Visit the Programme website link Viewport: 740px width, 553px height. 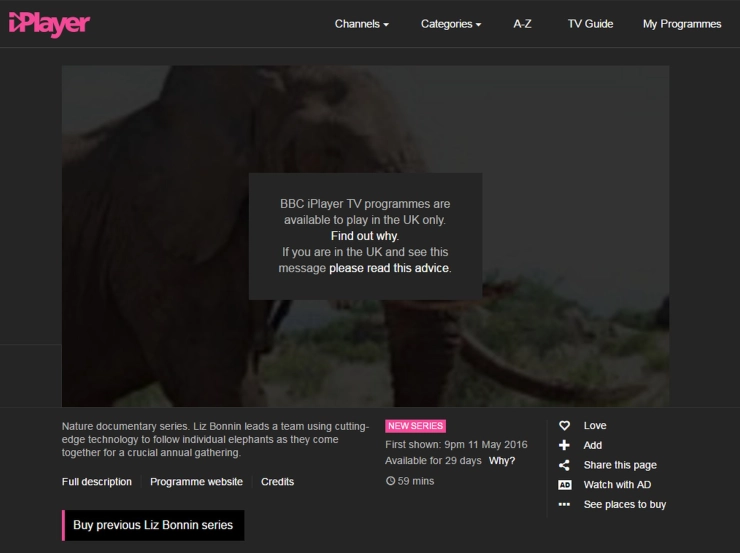(x=196, y=482)
